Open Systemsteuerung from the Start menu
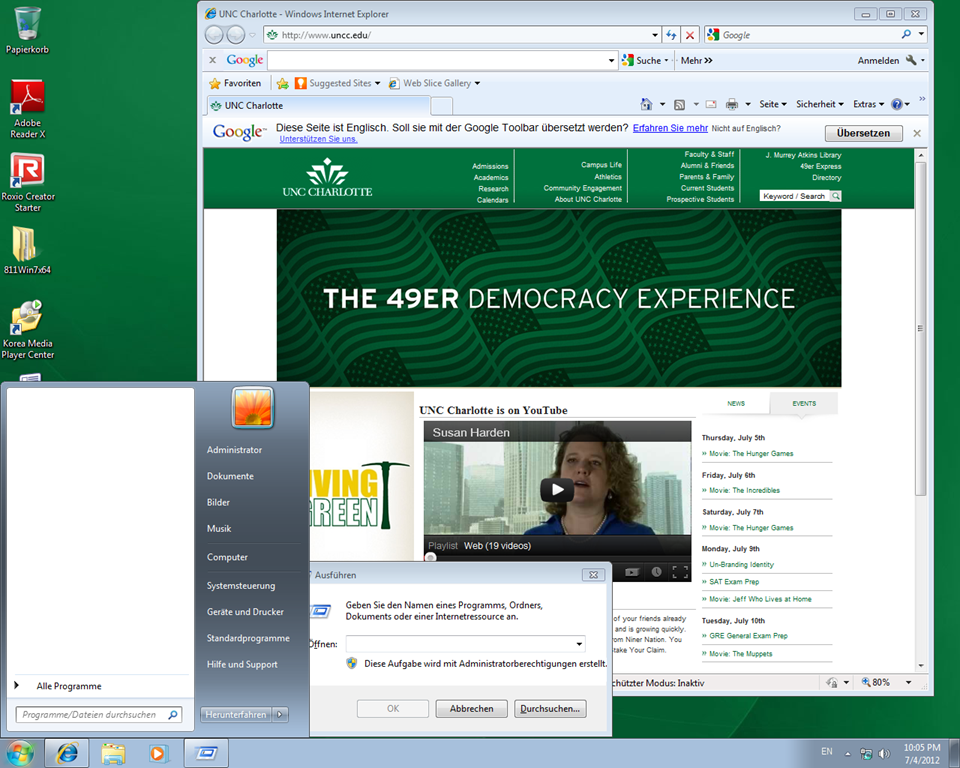This screenshot has width=960, height=768. [x=241, y=586]
